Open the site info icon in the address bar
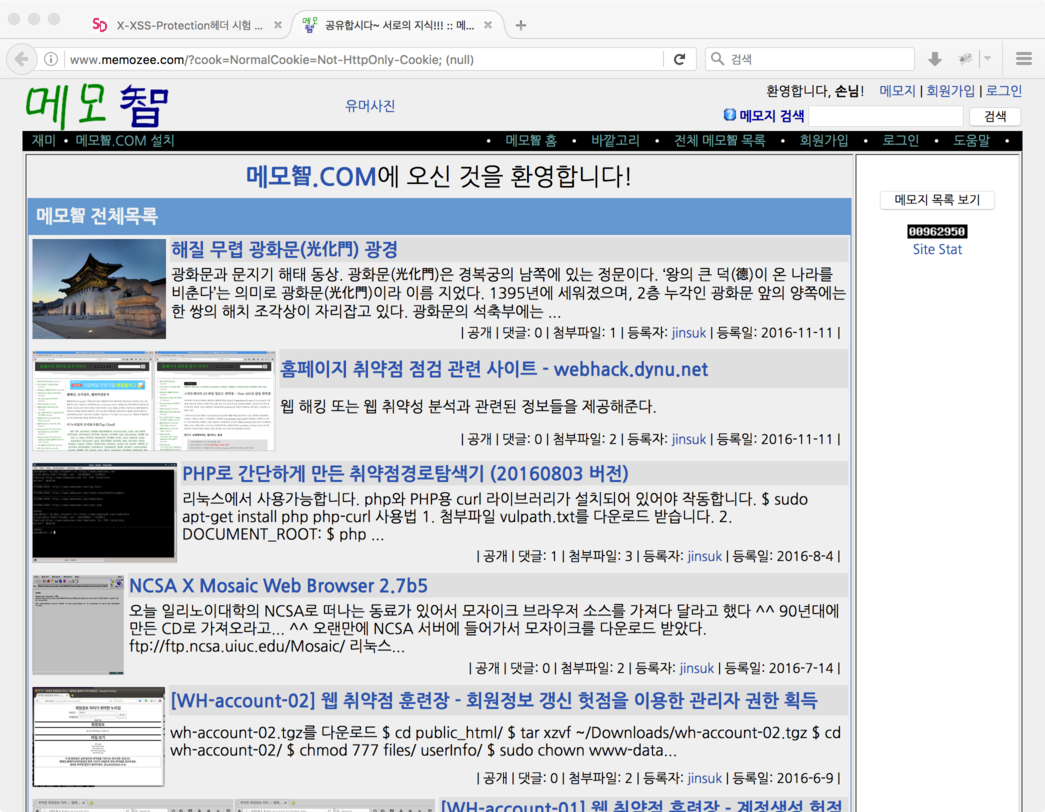The image size is (1045, 812). pos(51,59)
